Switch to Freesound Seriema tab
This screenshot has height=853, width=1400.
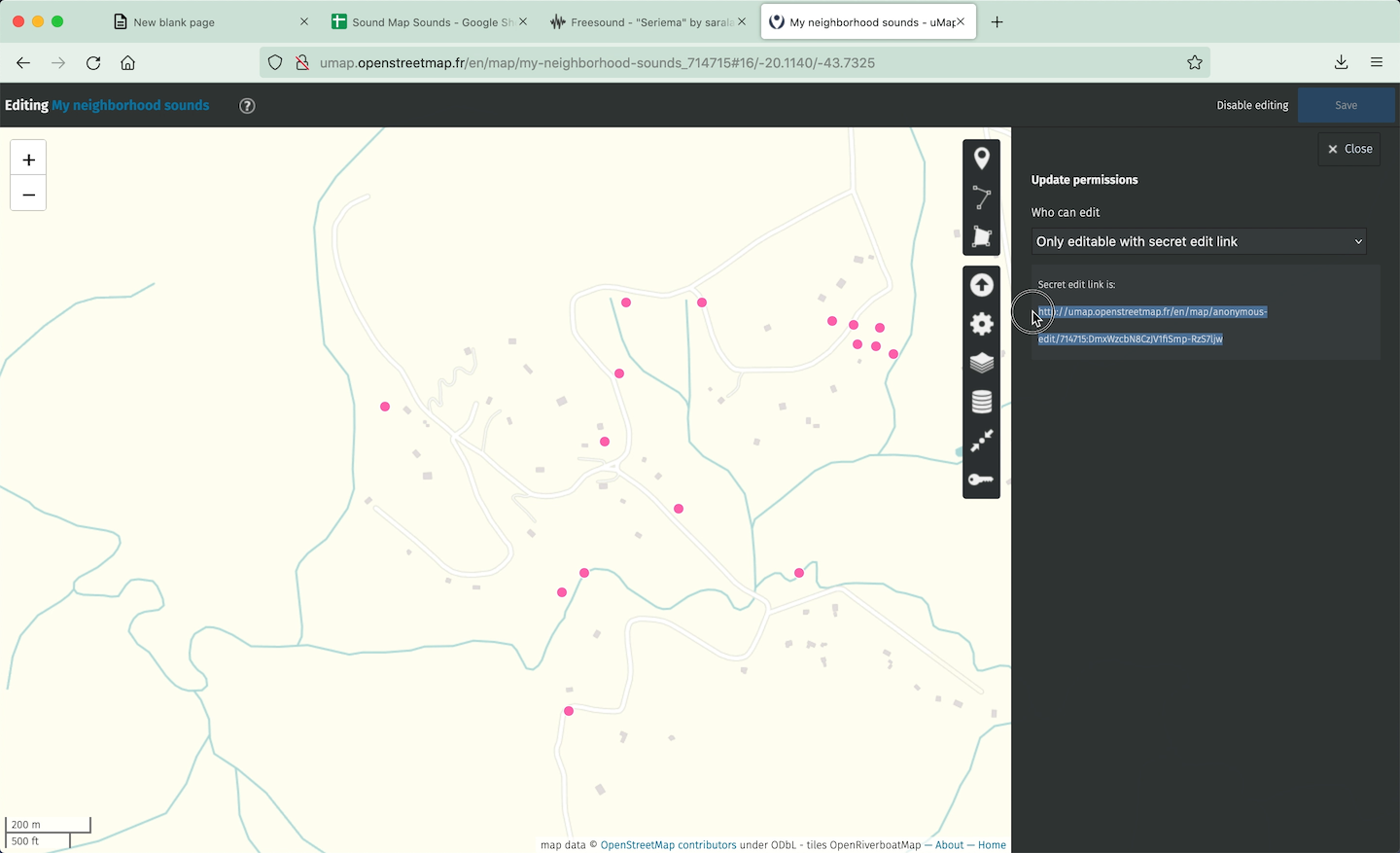click(x=642, y=22)
